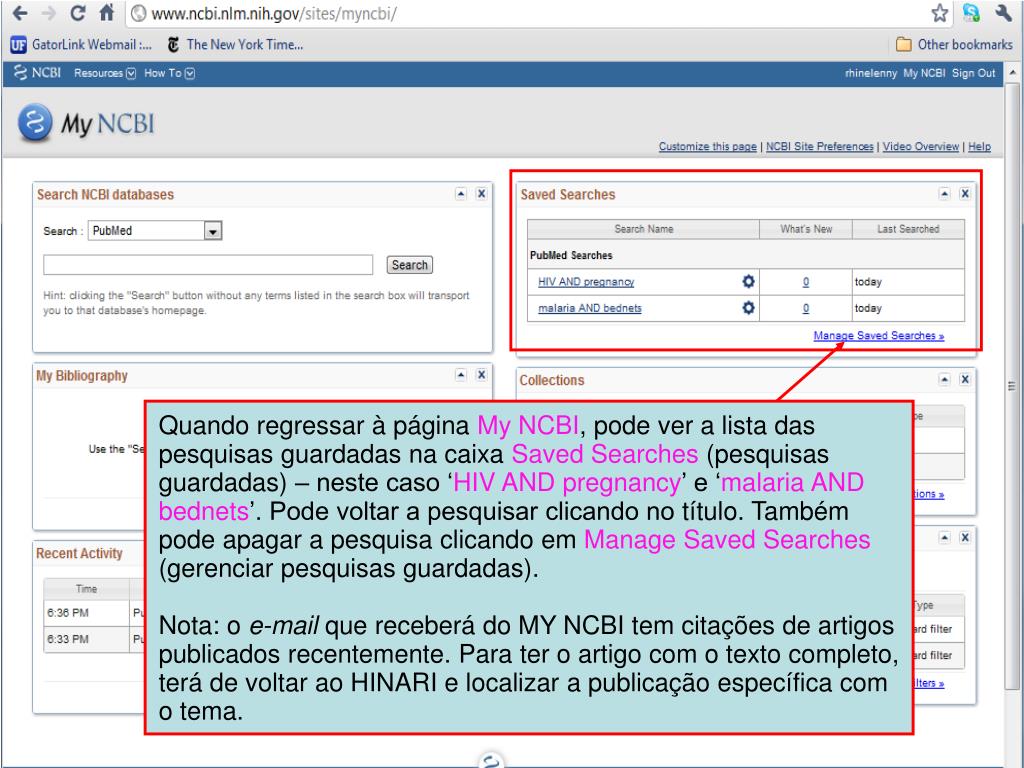Open Manage Saved Searches link
Screen dimensions: 1024x768
(878, 335)
